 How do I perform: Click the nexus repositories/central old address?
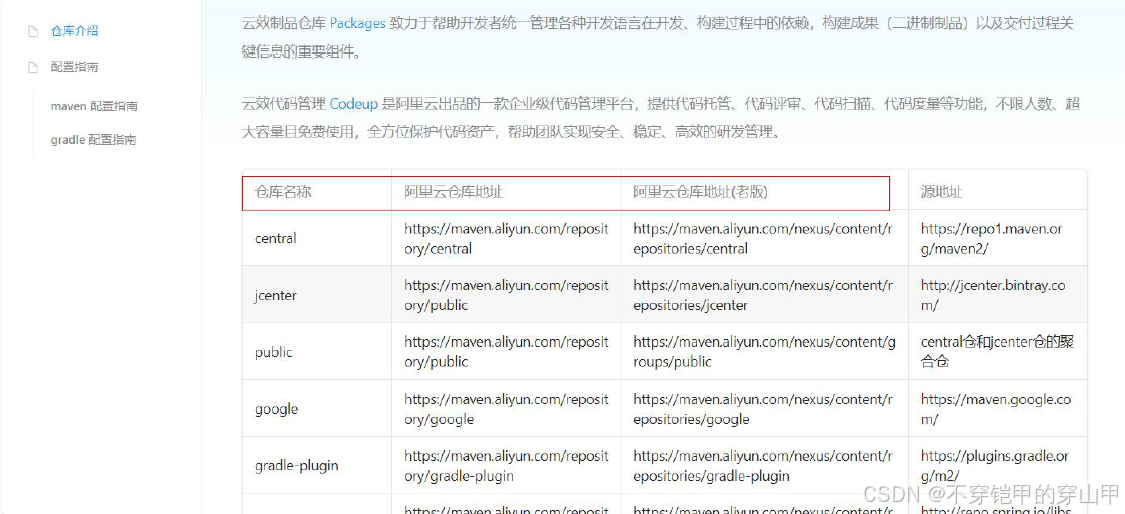(763, 238)
